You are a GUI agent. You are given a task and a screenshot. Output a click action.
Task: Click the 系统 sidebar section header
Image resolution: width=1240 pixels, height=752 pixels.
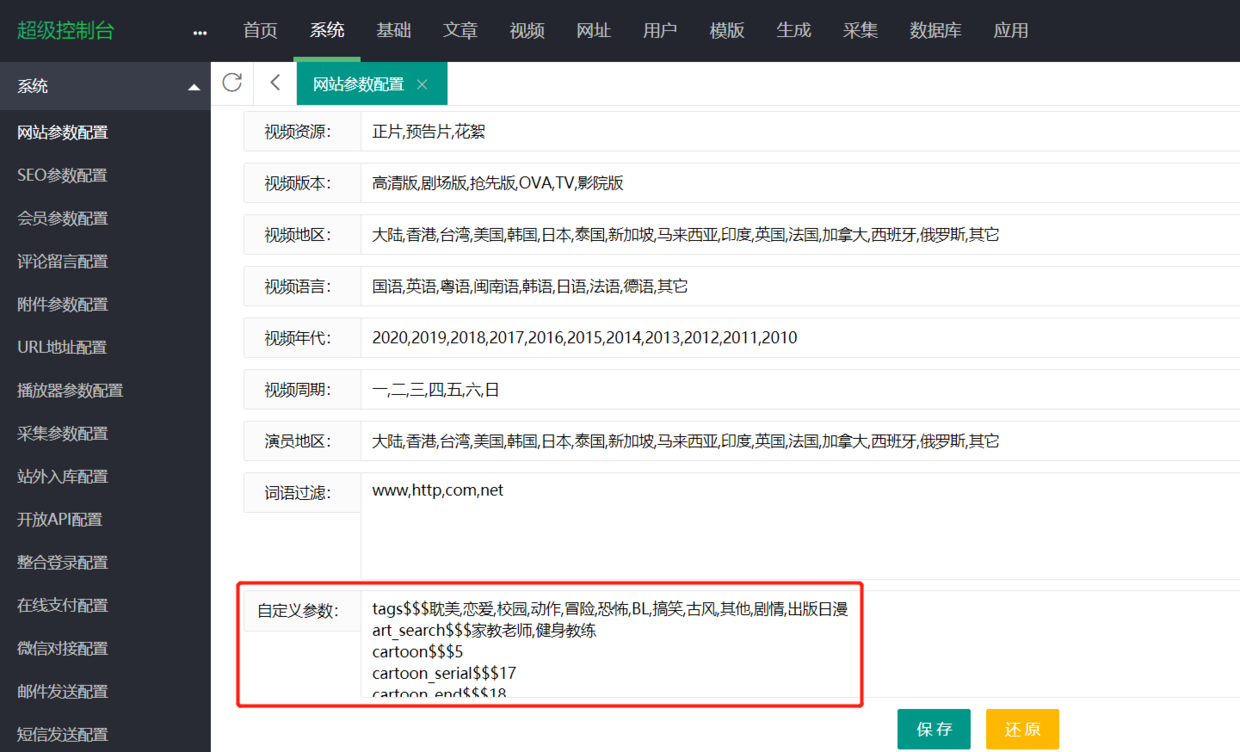tap(105, 86)
